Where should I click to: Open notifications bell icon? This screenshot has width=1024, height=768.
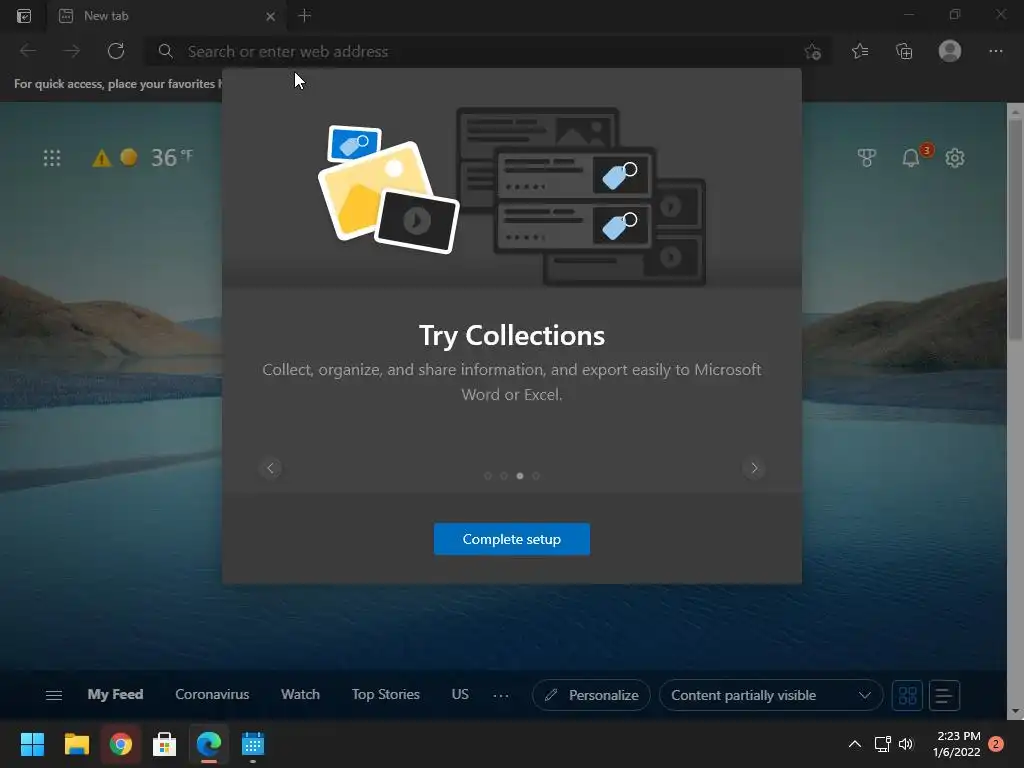coord(910,157)
